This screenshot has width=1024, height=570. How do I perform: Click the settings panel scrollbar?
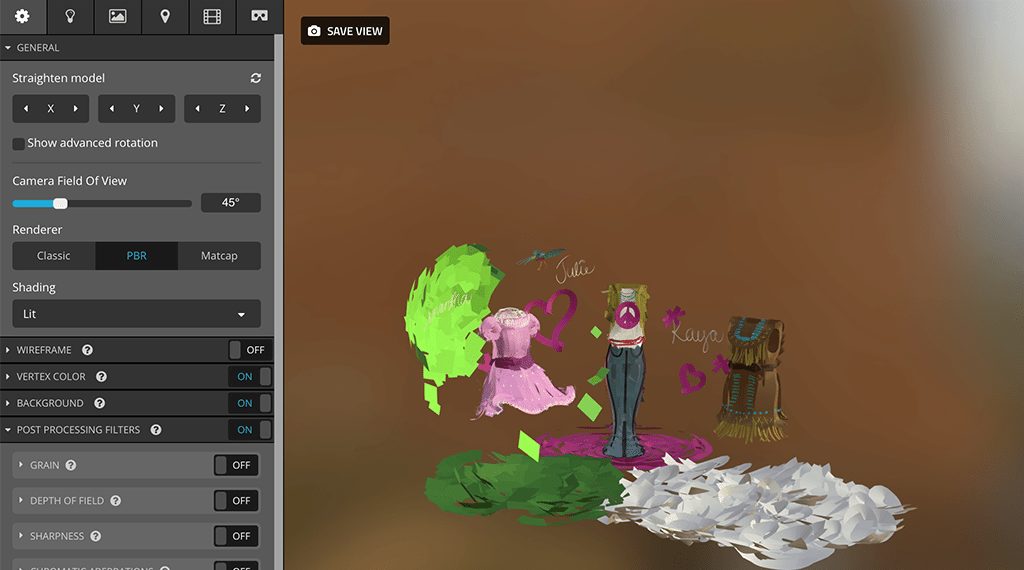pyautogui.click(x=279, y=302)
